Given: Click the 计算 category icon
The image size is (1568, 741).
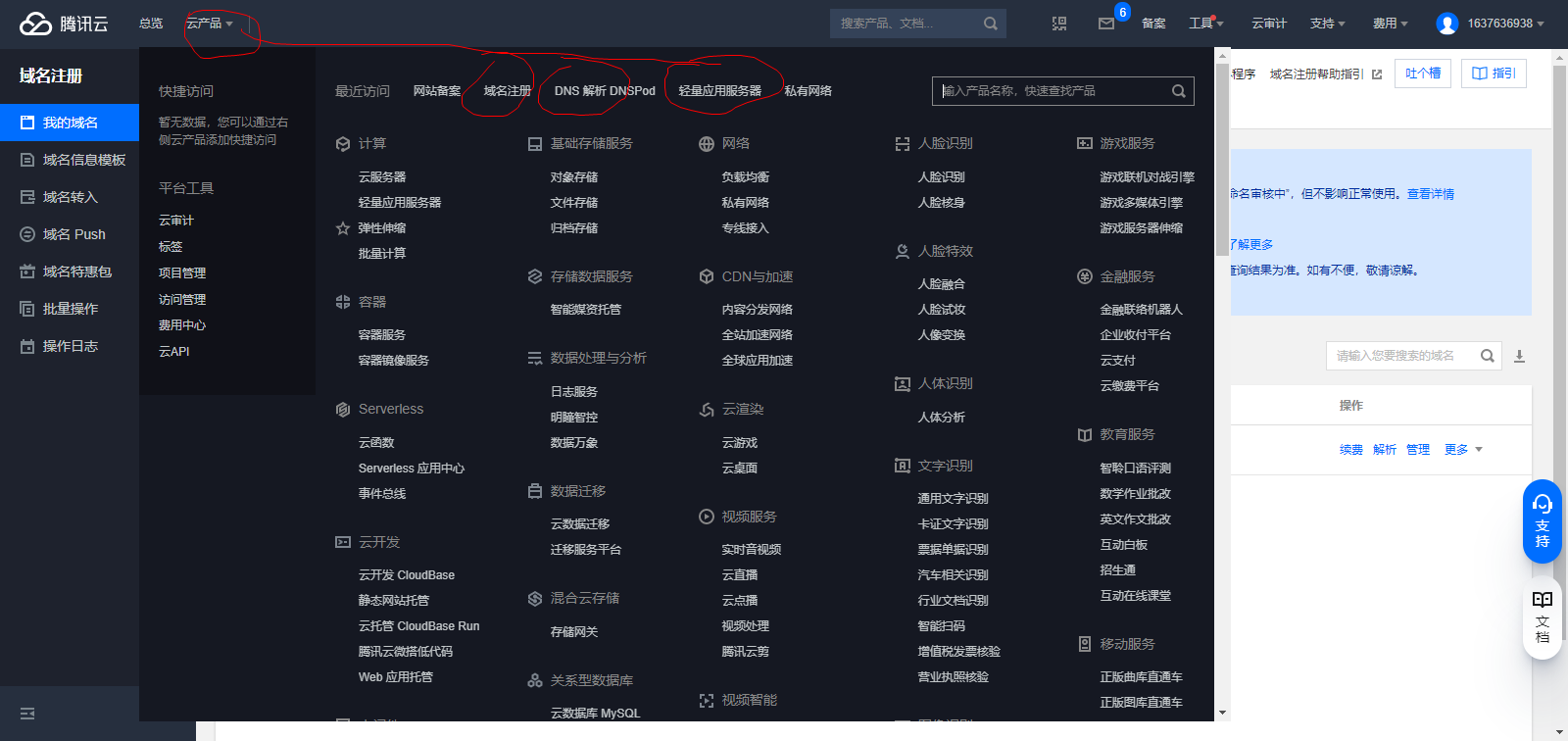Looking at the screenshot, I should (343, 144).
